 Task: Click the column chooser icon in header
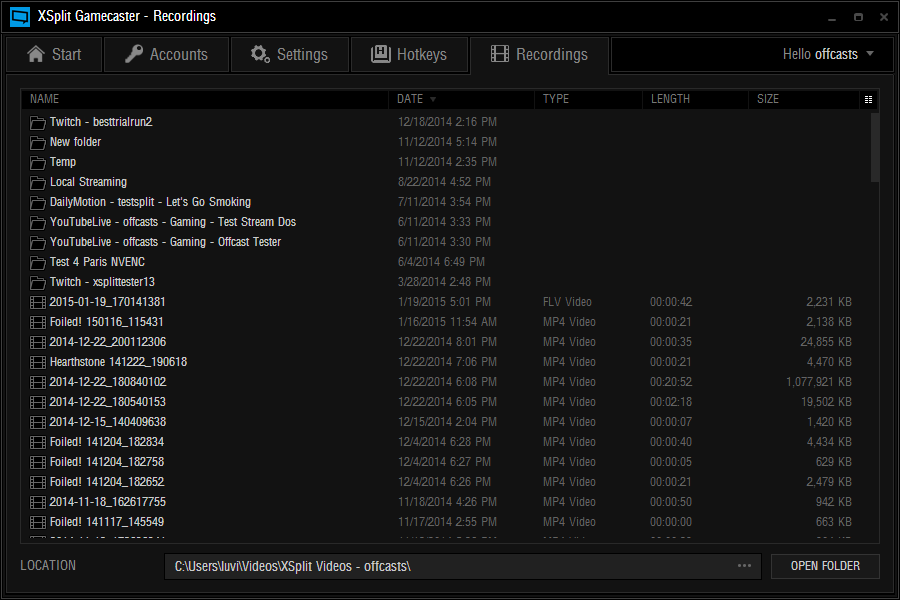[868, 99]
